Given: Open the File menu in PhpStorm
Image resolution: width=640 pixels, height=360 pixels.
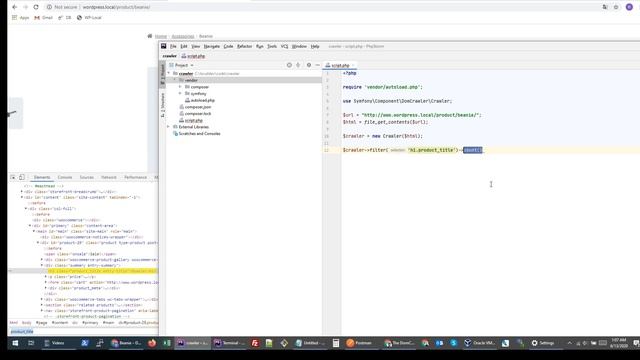Looking at the screenshot, I should click(x=173, y=47).
